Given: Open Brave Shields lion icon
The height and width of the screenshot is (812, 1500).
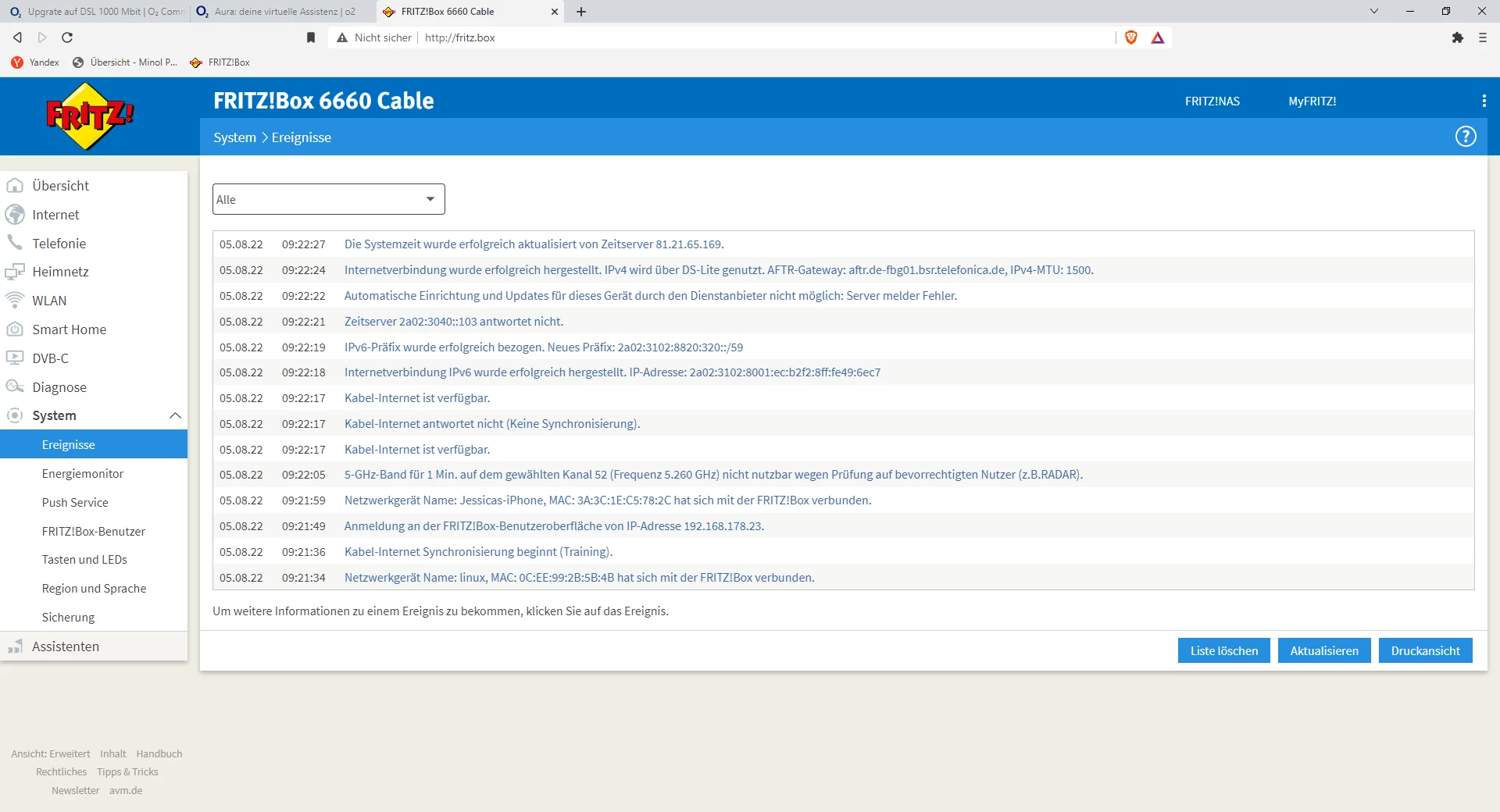Looking at the screenshot, I should point(1130,37).
